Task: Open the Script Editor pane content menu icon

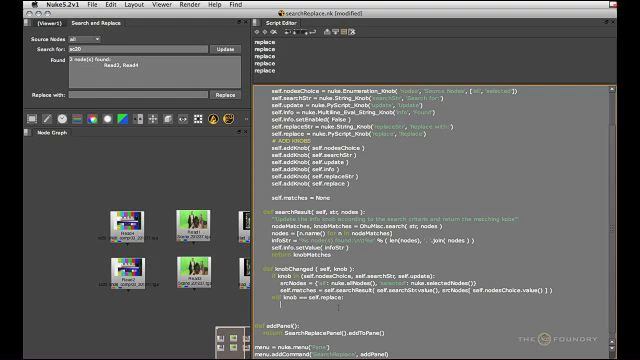Action: pos(256,23)
